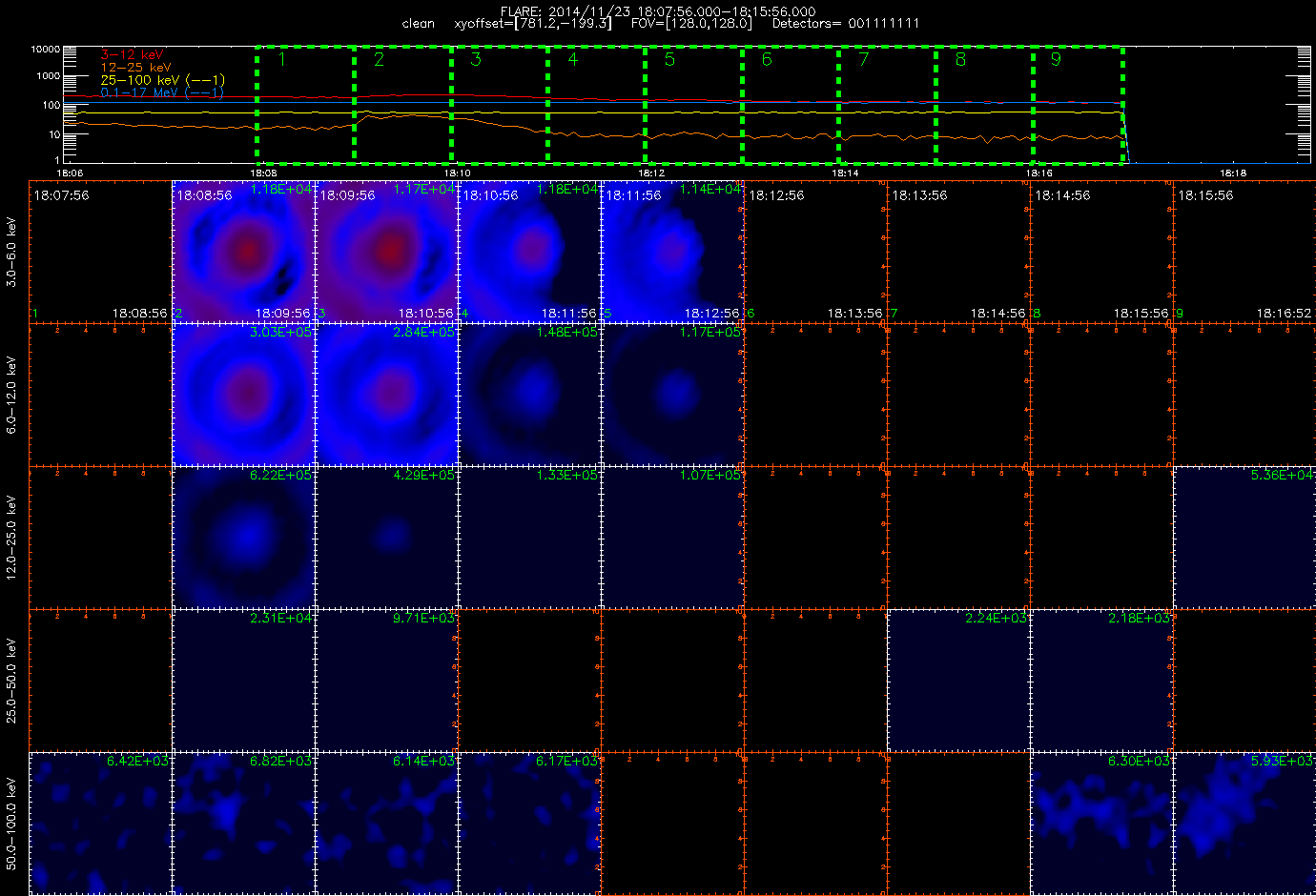Pick interval 3 marker in the light curve plot
Image resolution: width=1316 pixels, height=896 pixels.
(476, 59)
